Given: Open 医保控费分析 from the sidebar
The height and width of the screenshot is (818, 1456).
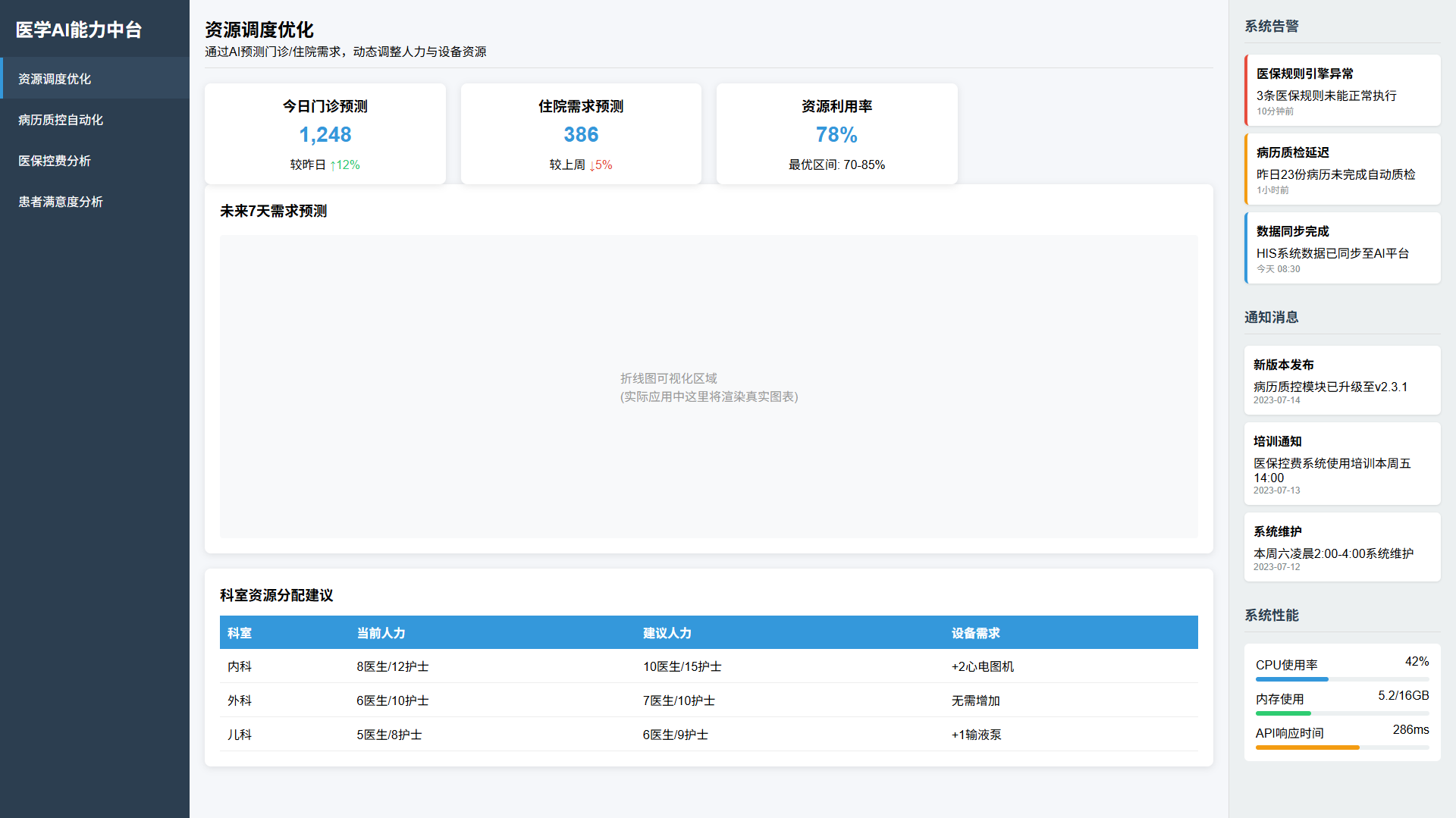Looking at the screenshot, I should click(x=55, y=161).
